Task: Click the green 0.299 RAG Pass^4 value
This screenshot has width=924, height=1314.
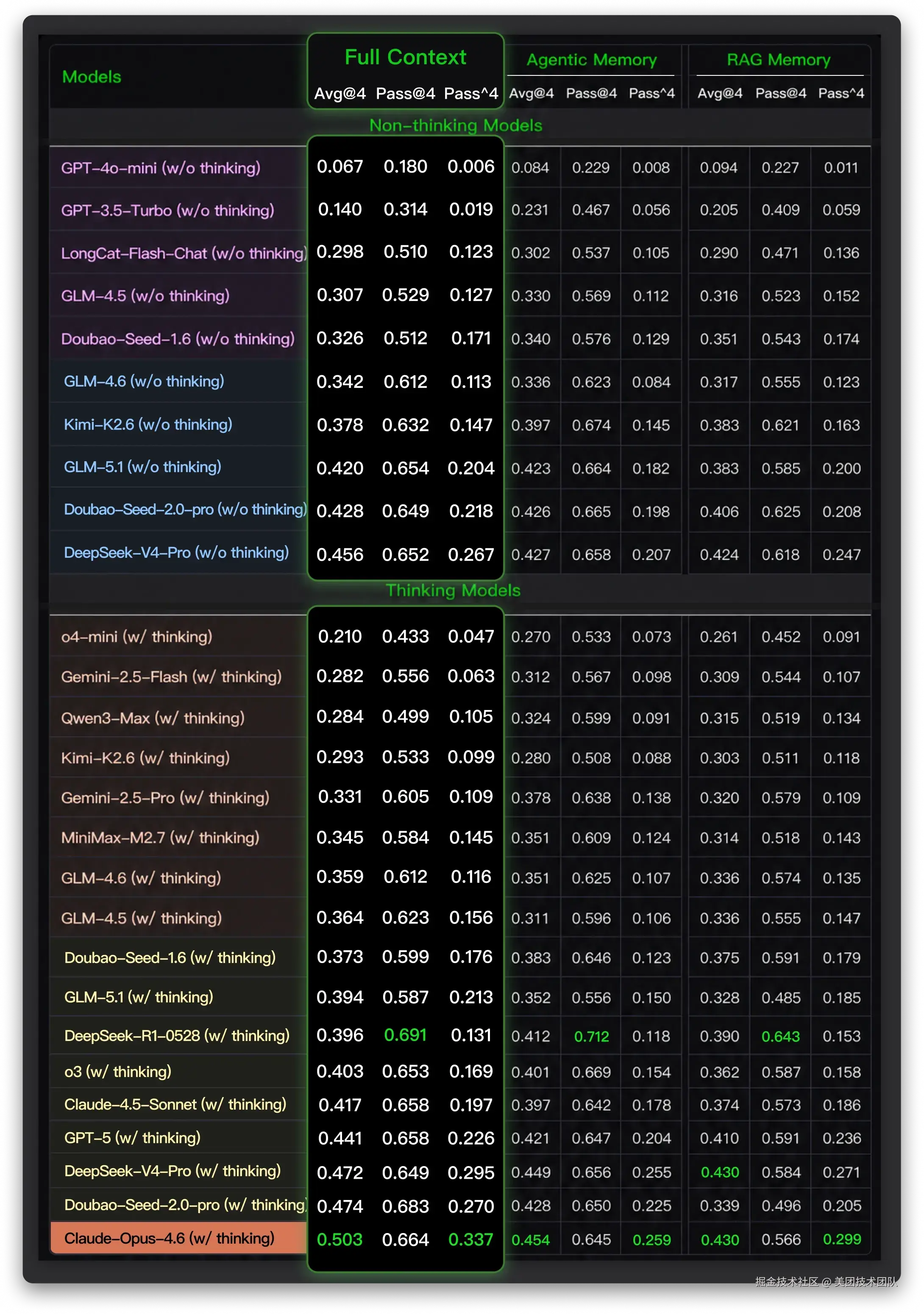Action: (842, 1239)
